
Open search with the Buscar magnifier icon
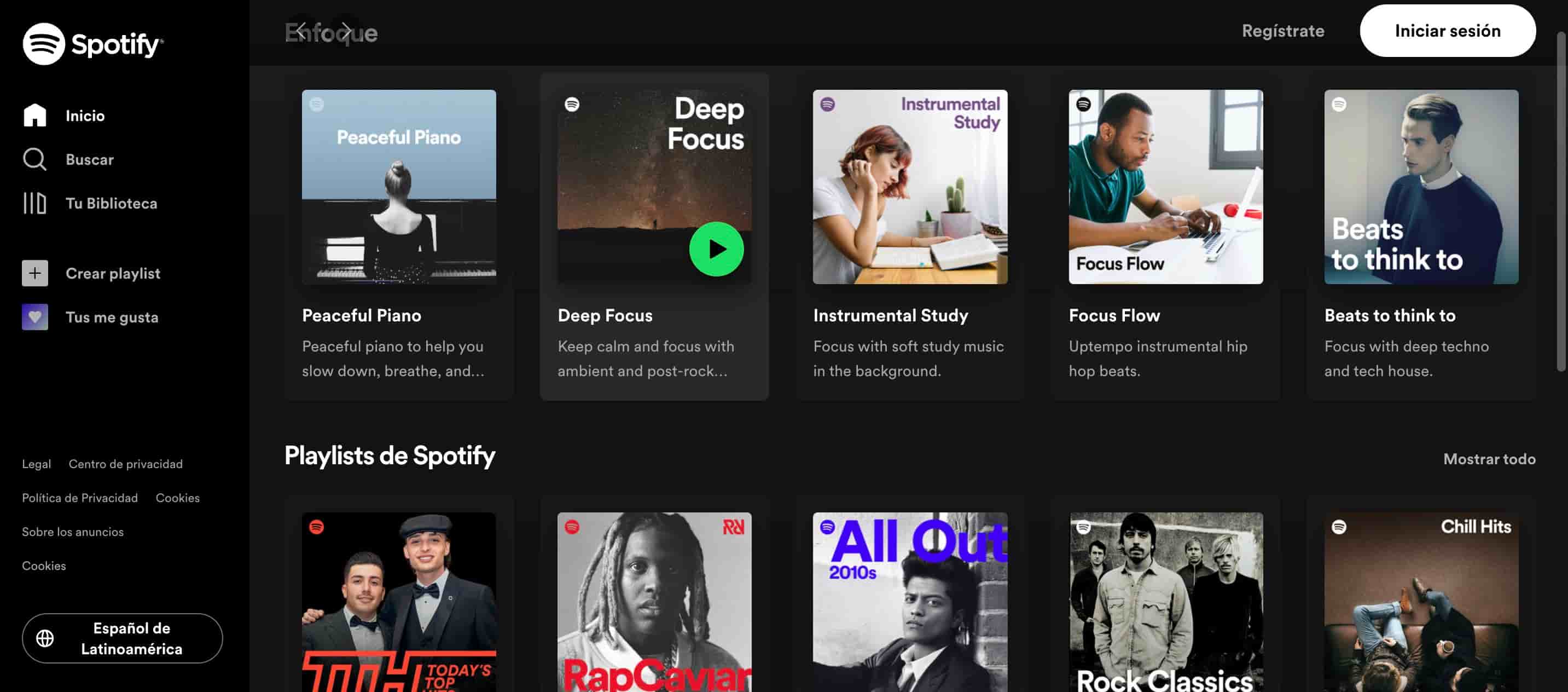tap(34, 159)
